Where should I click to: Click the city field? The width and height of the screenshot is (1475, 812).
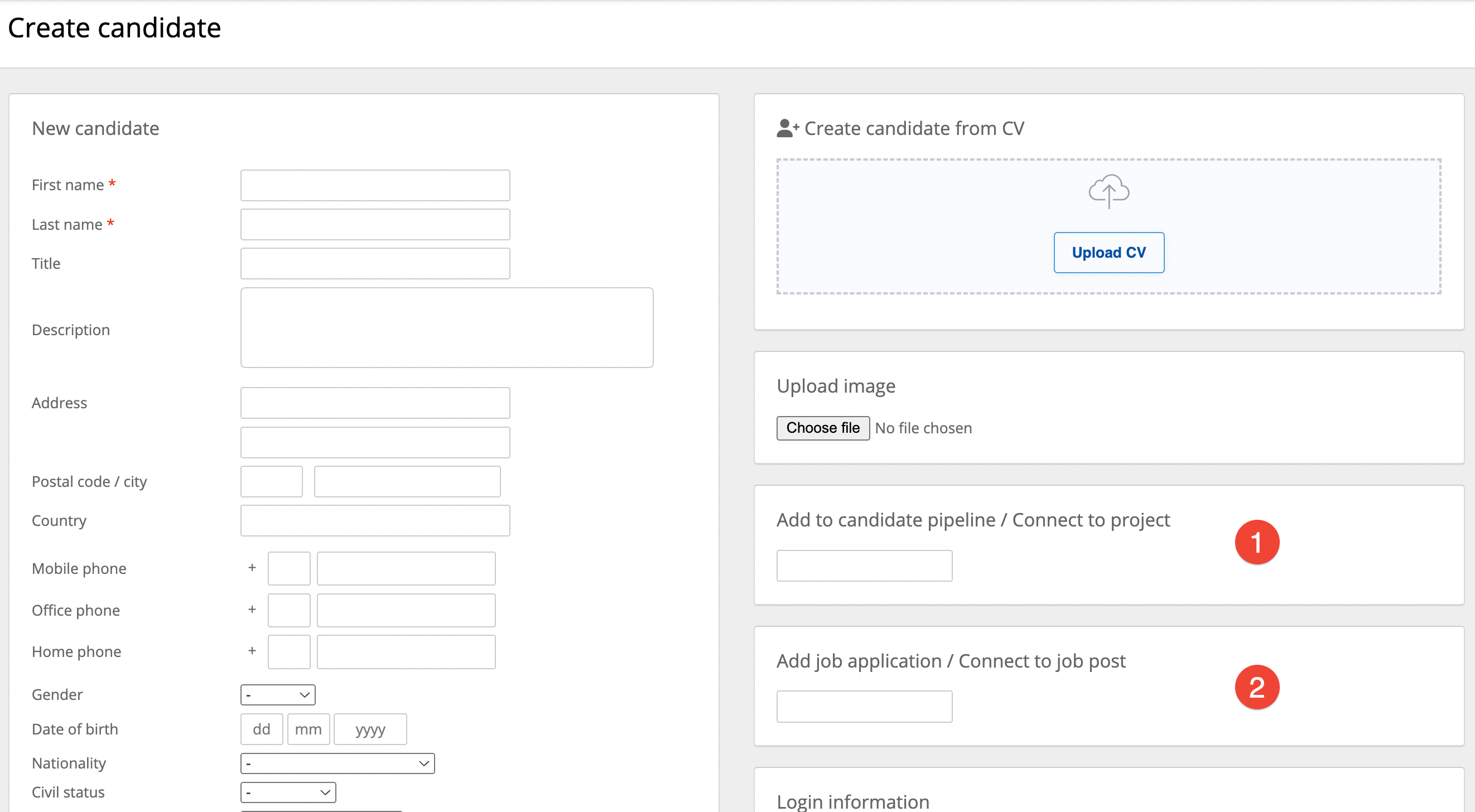(x=407, y=482)
